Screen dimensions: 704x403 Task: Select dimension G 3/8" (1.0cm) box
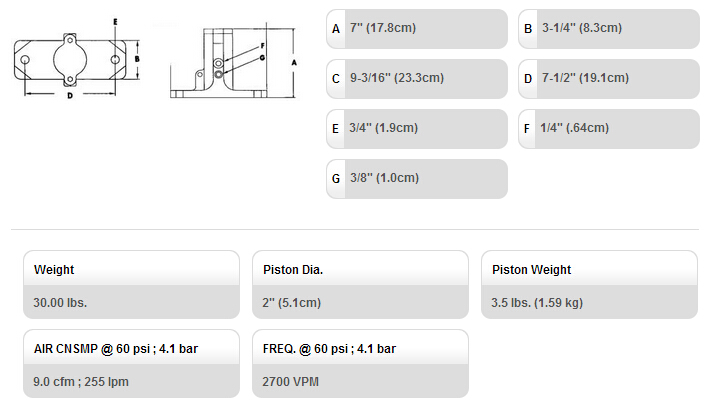(x=417, y=179)
